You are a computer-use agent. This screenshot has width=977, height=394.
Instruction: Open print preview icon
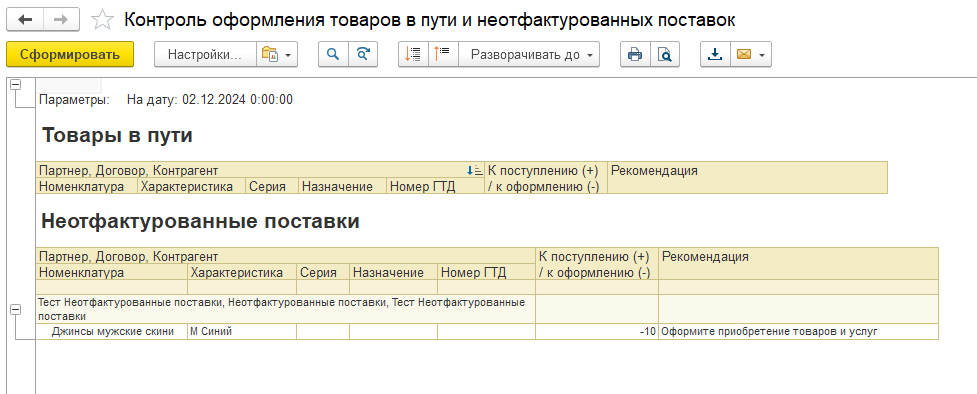point(665,54)
